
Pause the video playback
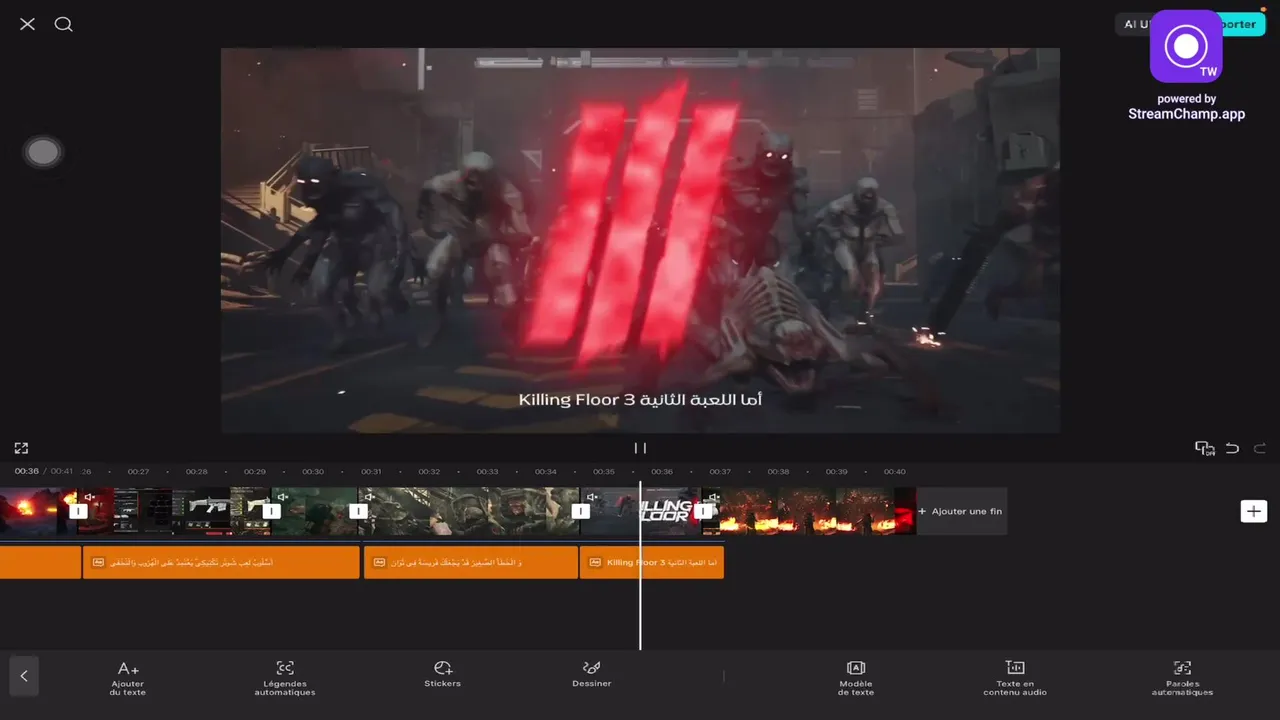[x=640, y=448]
